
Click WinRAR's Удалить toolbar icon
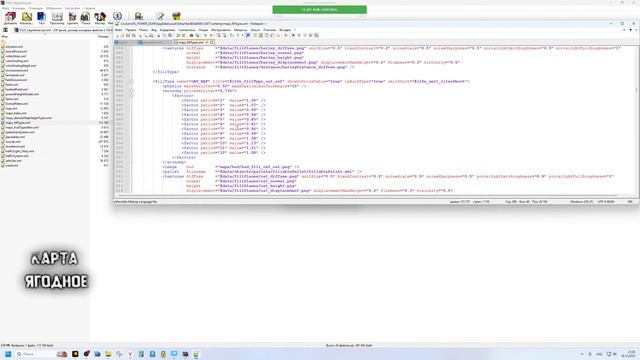click(x=72, y=17)
